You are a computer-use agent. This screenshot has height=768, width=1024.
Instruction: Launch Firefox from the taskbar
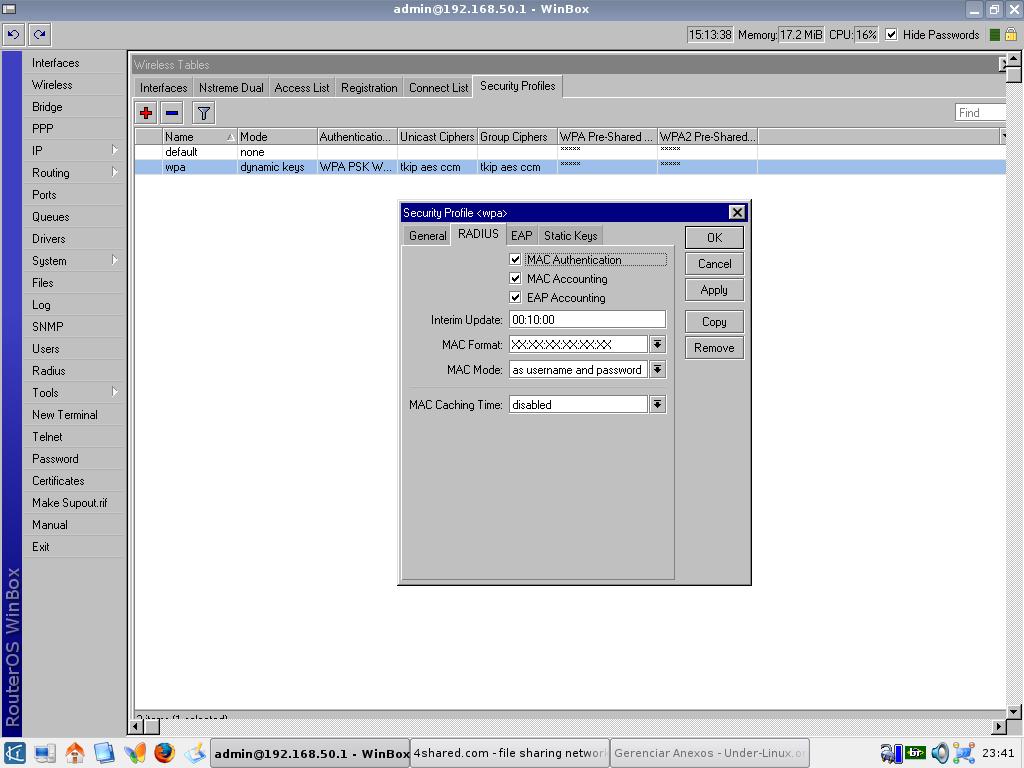pyautogui.click(x=165, y=753)
